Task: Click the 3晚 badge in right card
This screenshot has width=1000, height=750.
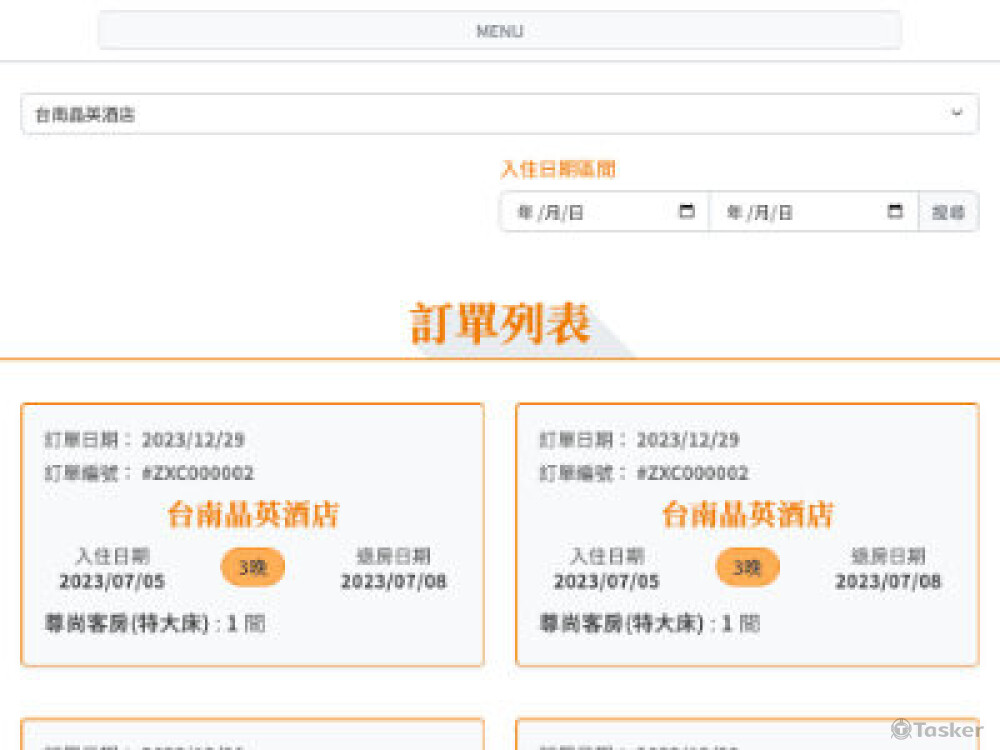Action: click(747, 567)
